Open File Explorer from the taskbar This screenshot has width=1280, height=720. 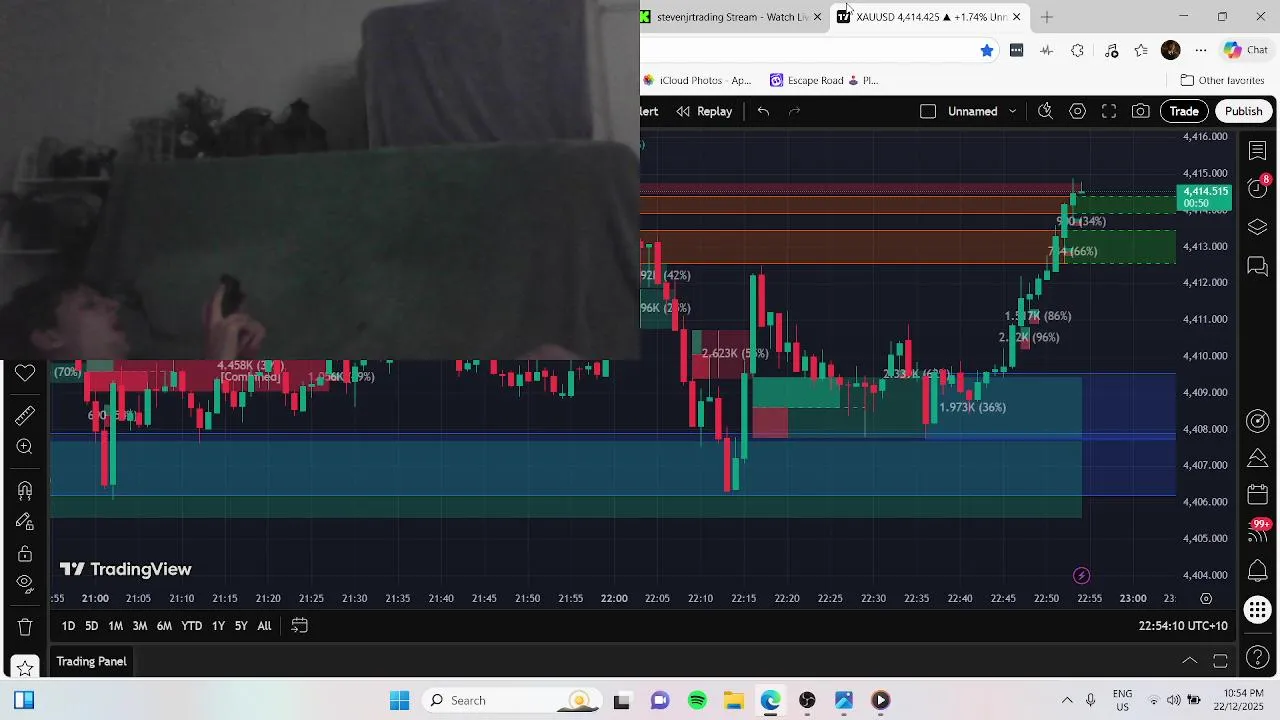[733, 700]
